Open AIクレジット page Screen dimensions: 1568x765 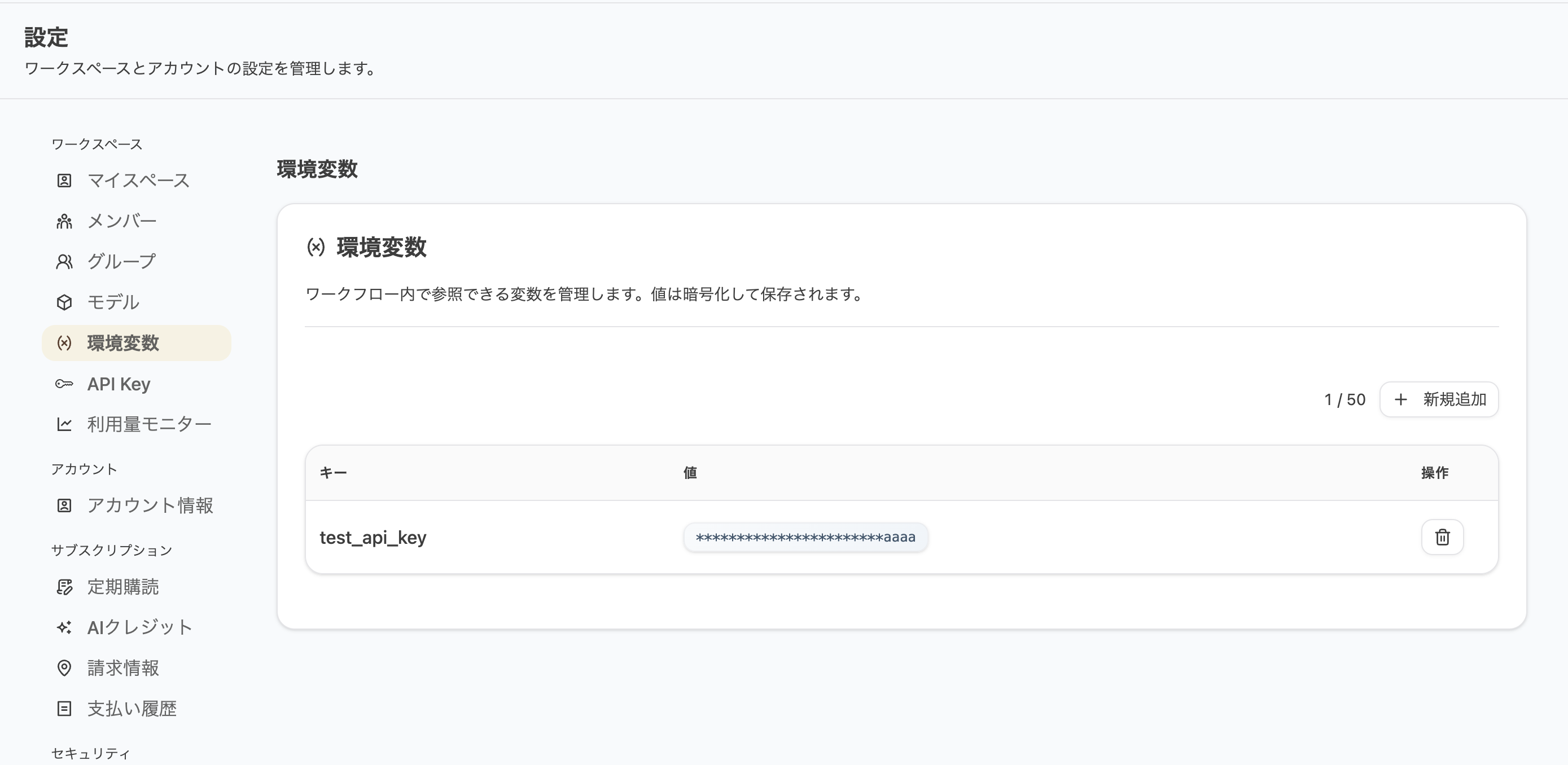[137, 627]
